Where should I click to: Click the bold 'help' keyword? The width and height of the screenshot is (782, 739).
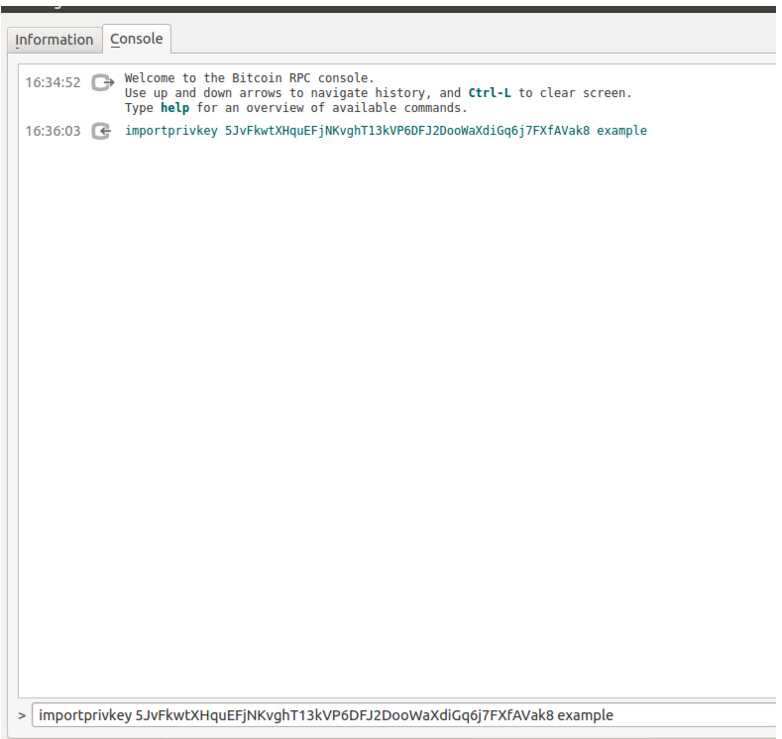[x=175, y=108]
